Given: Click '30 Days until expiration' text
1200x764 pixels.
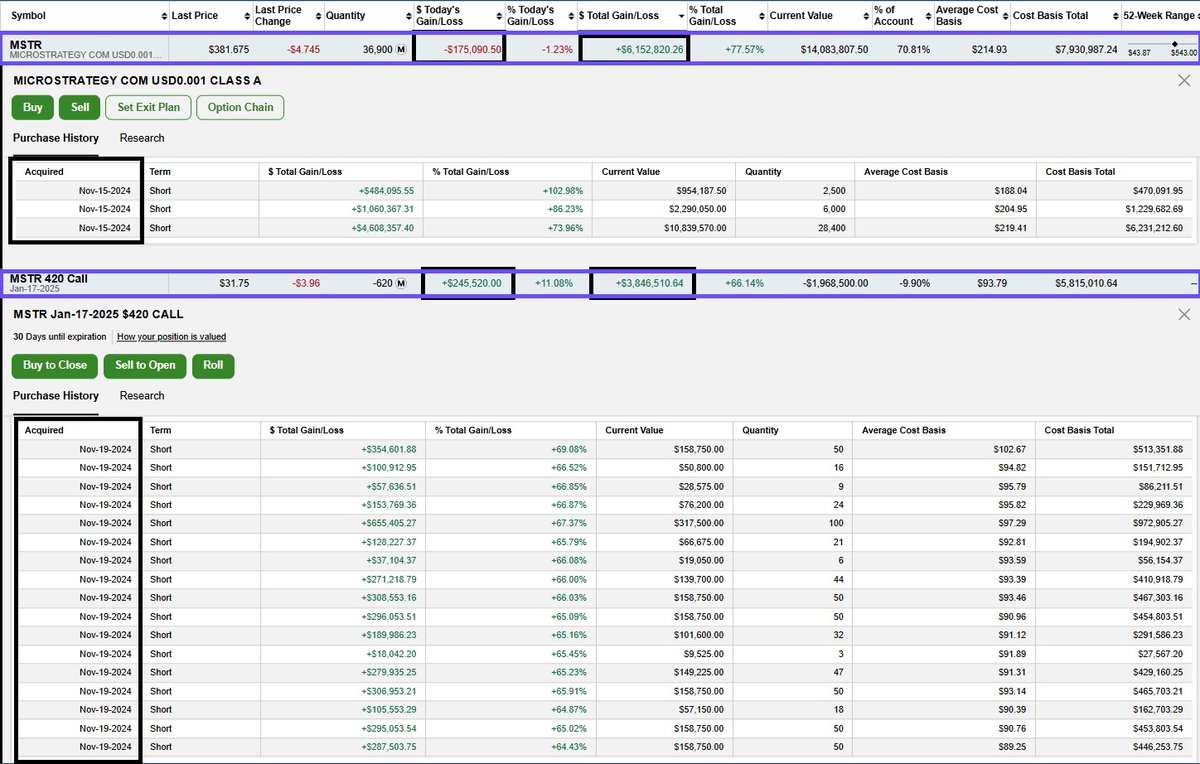Looking at the screenshot, I should (x=60, y=337).
